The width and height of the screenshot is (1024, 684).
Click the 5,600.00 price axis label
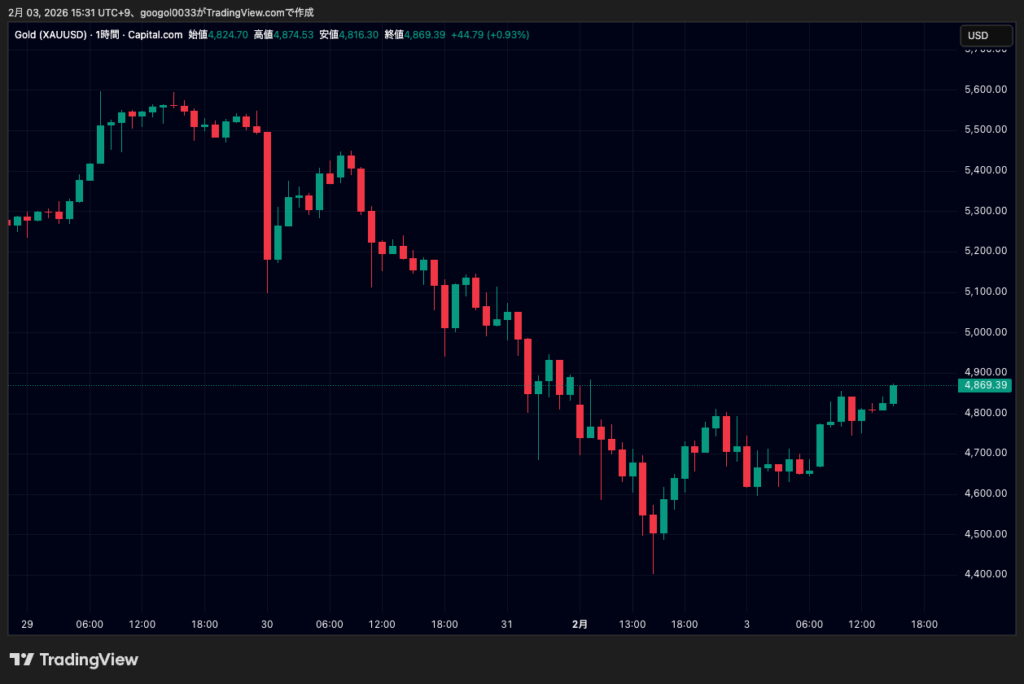click(981, 89)
